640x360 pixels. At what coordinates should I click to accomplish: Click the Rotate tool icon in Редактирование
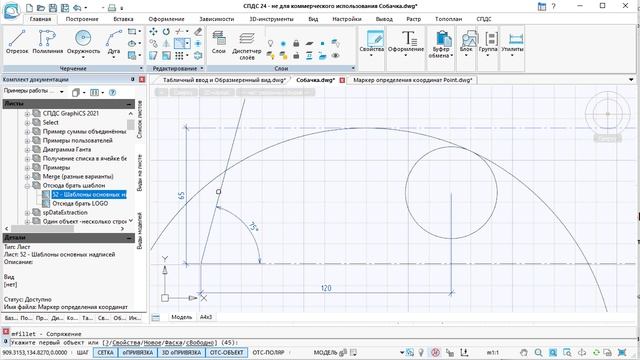coord(166,31)
